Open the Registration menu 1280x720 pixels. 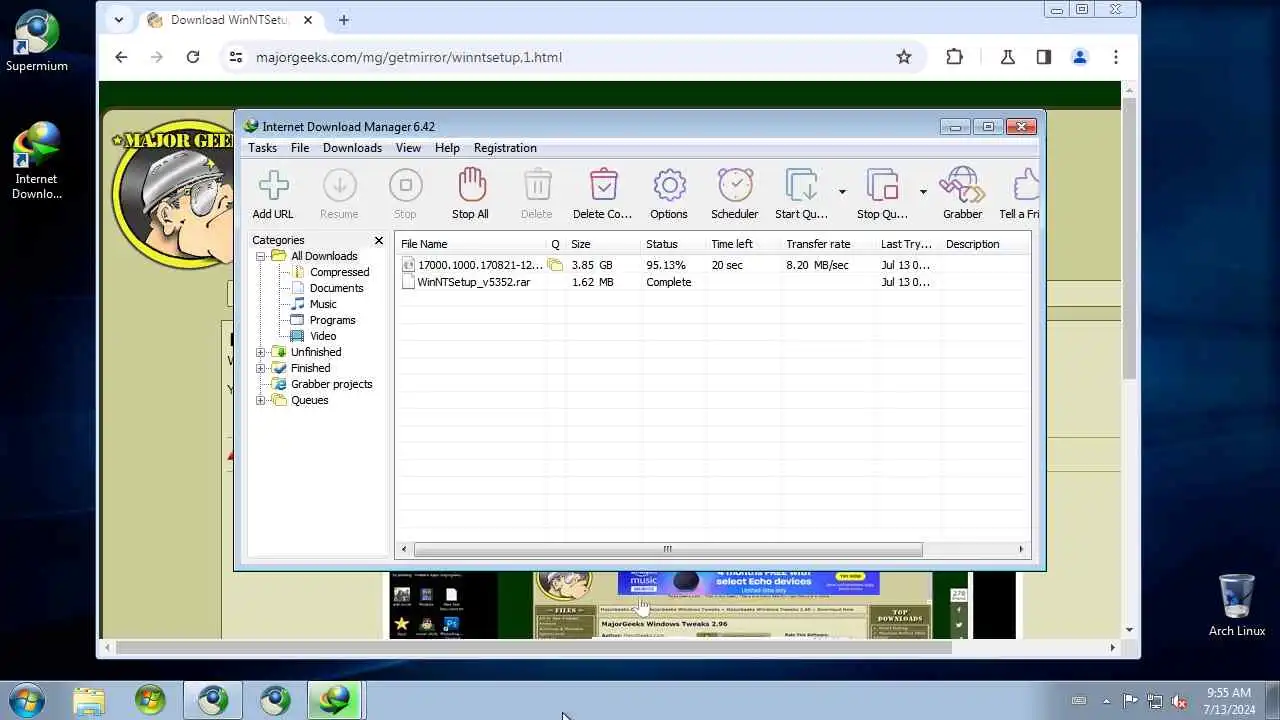pos(505,148)
